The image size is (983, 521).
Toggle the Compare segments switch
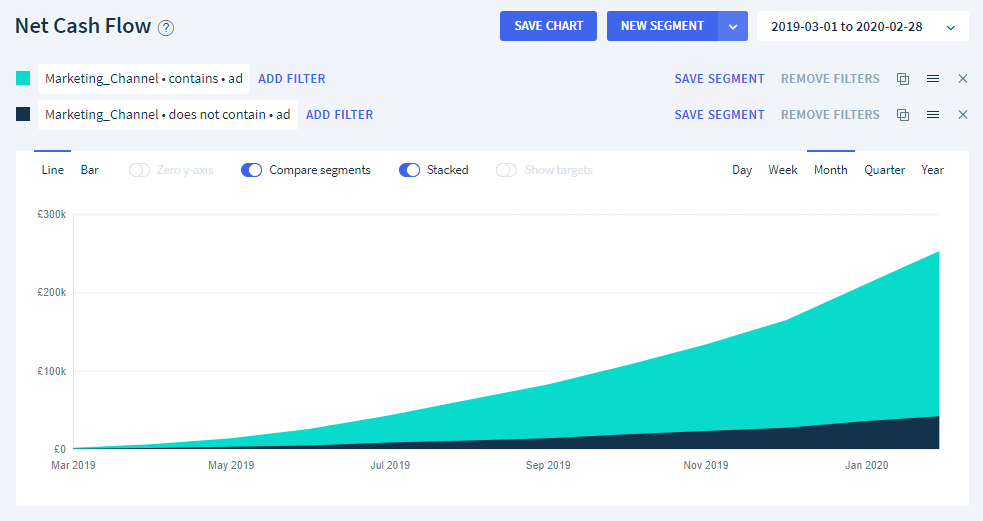pyautogui.click(x=251, y=170)
